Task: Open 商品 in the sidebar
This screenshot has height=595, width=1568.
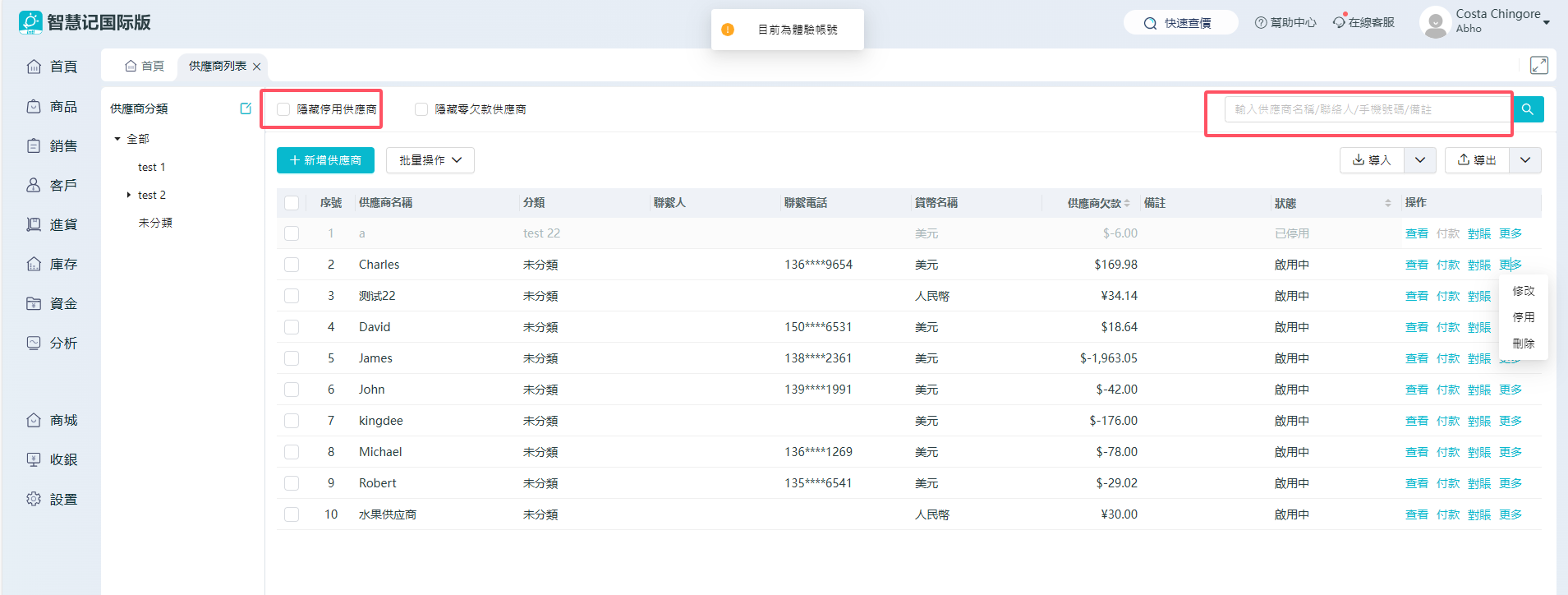Action: (53, 107)
